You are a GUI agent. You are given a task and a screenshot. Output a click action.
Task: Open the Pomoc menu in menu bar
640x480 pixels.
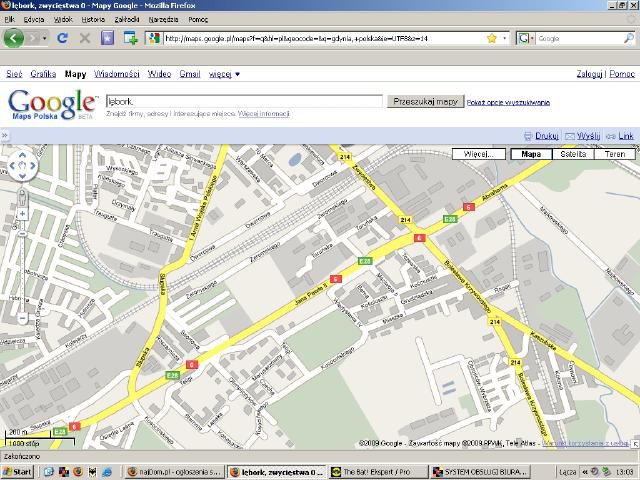coord(198,19)
